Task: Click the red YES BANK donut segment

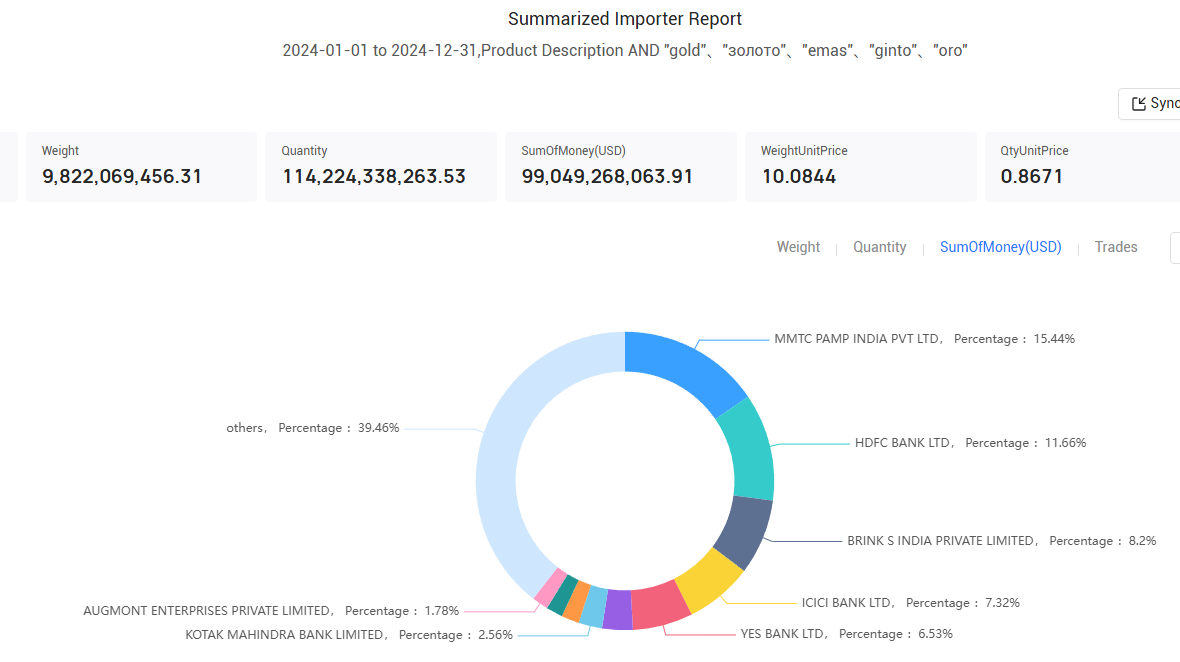Action: (x=660, y=606)
